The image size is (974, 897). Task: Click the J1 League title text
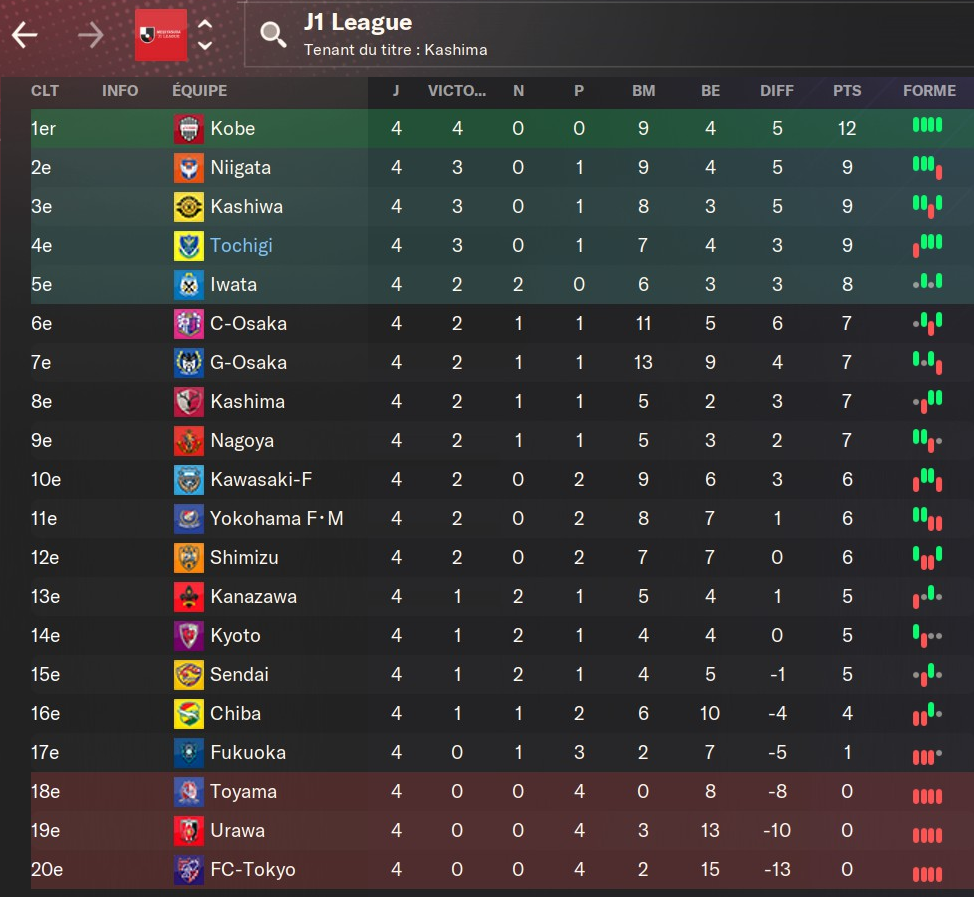[358, 22]
